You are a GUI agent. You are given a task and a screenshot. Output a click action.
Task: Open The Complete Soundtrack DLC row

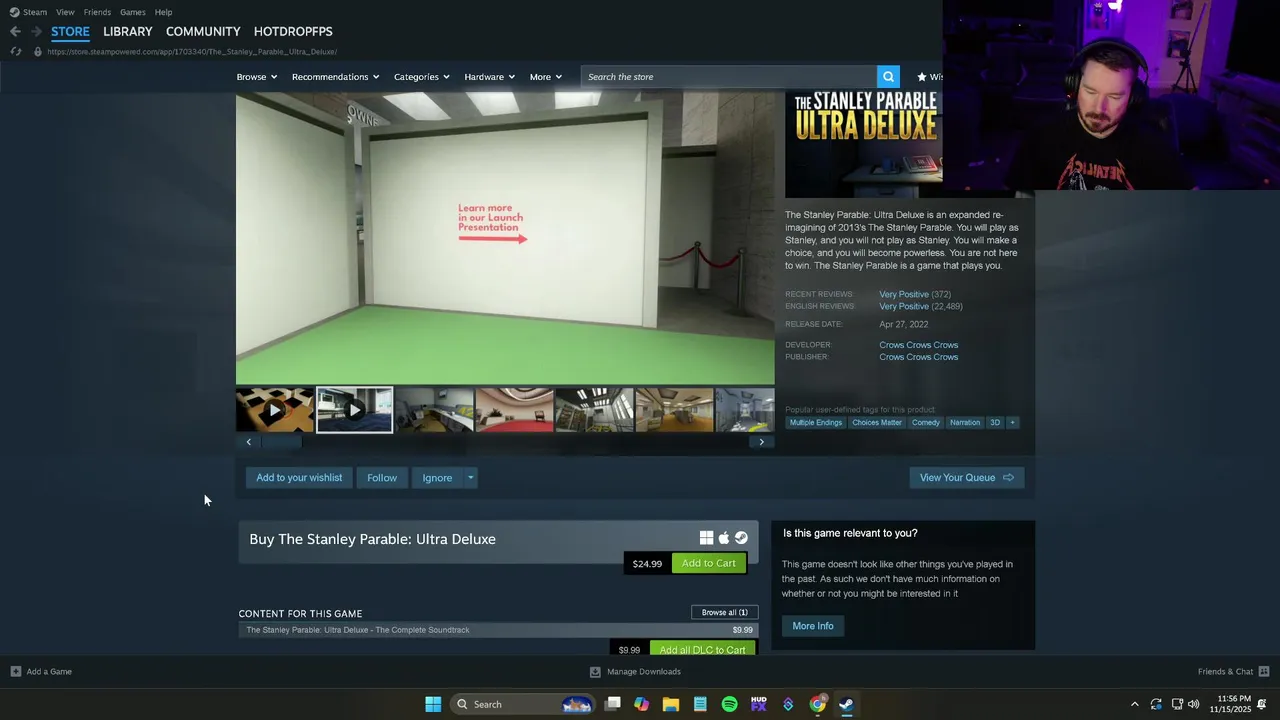click(x=498, y=630)
